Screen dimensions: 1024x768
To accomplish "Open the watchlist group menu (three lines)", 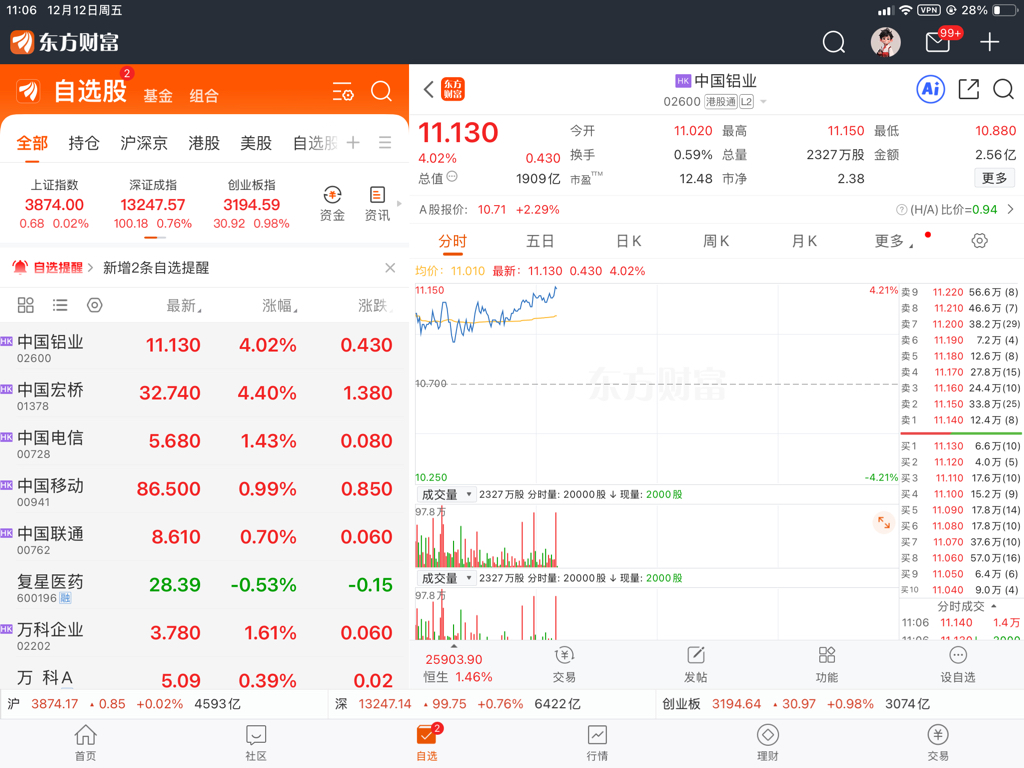I will (x=385, y=142).
